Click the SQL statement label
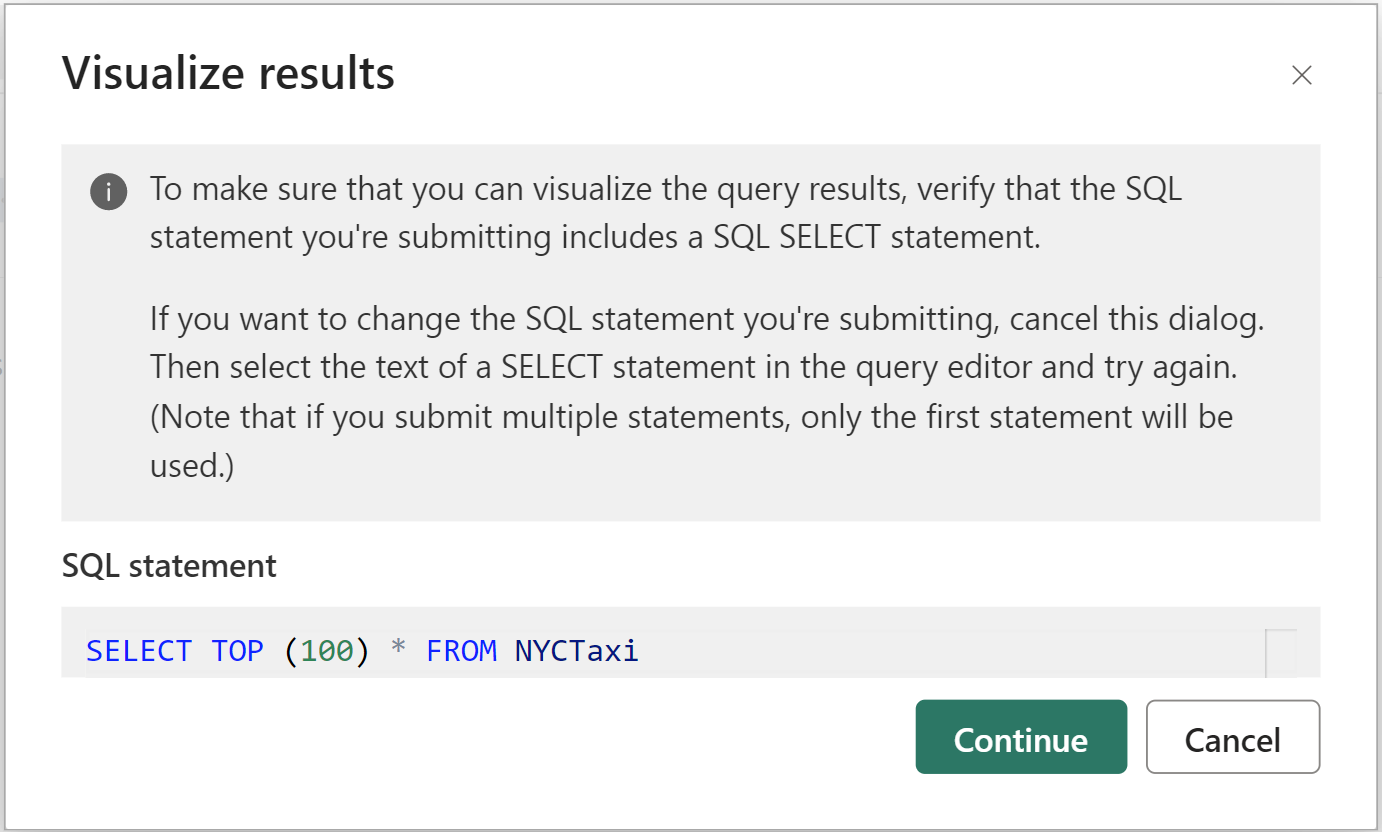 [169, 566]
